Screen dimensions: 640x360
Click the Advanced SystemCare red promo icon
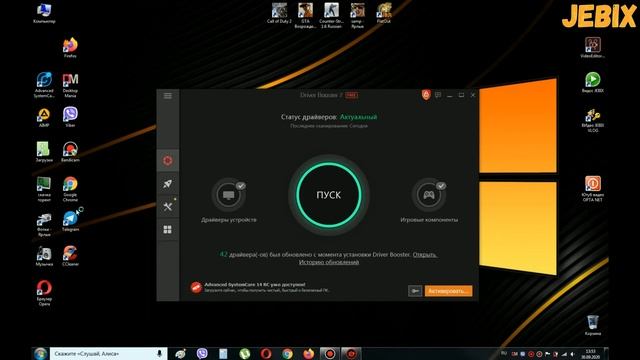click(x=196, y=287)
